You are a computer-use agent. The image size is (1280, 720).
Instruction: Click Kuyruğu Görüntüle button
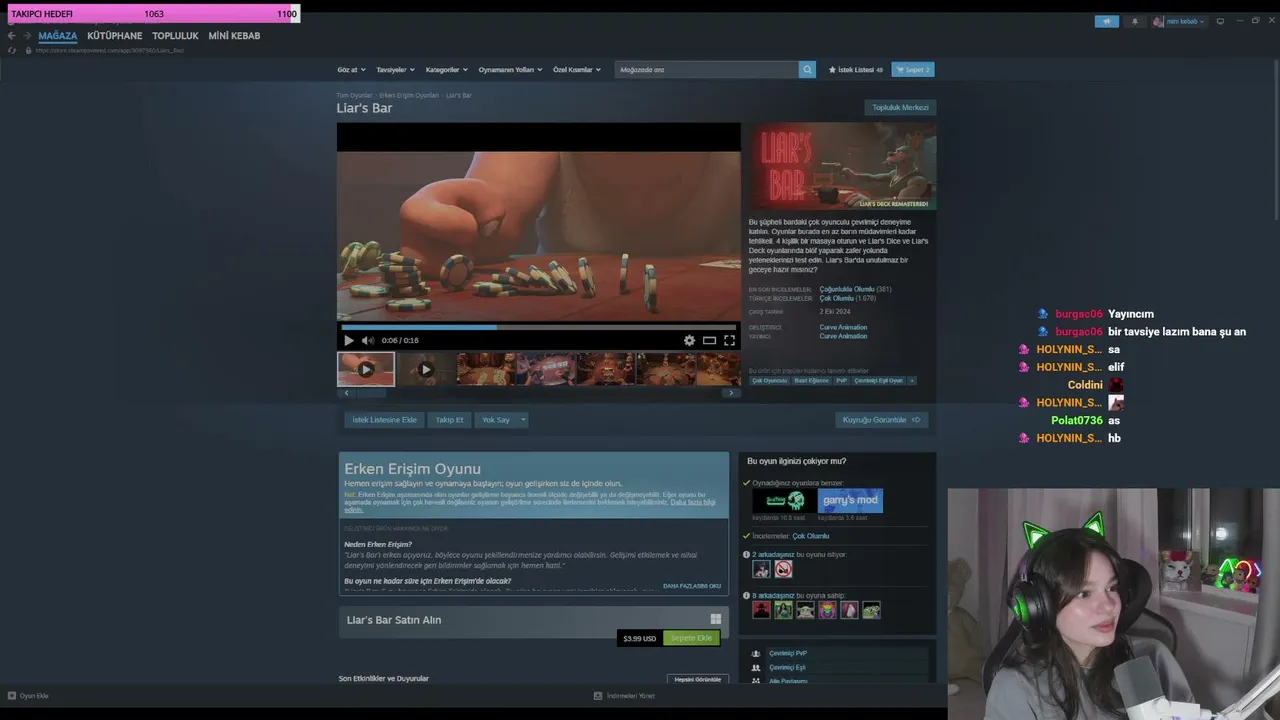pos(882,420)
